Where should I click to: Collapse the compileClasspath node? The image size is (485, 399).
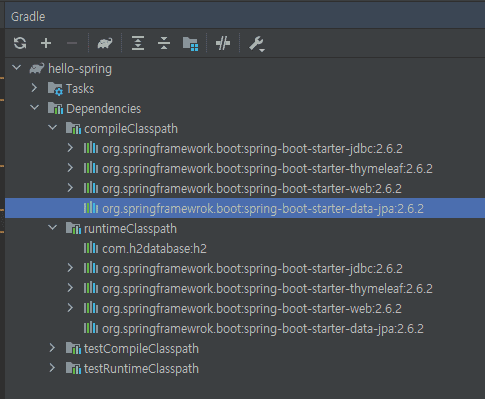(x=53, y=128)
